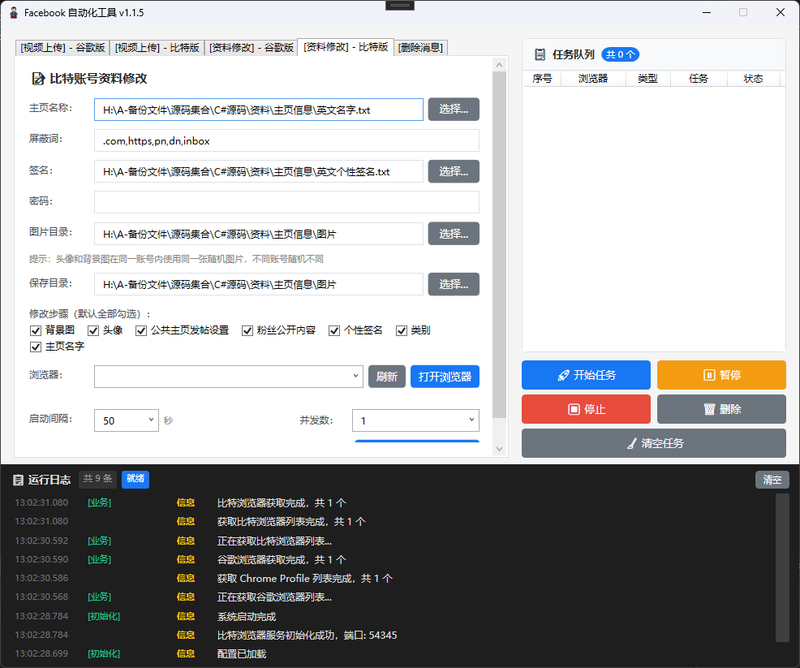The width and height of the screenshot is (800, 668).
Task: Uncheck the 粉丝公开内容 checkbox
Action: [x=247, y=331]
